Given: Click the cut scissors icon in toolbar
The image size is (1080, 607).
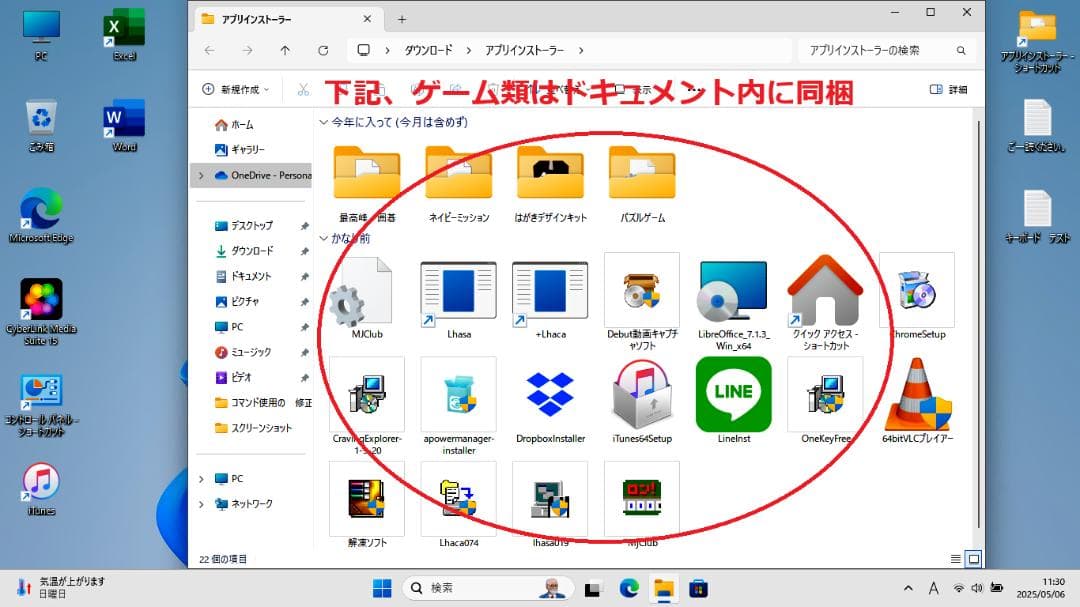Looking at the screenshot, I should (x=303, y=90).
